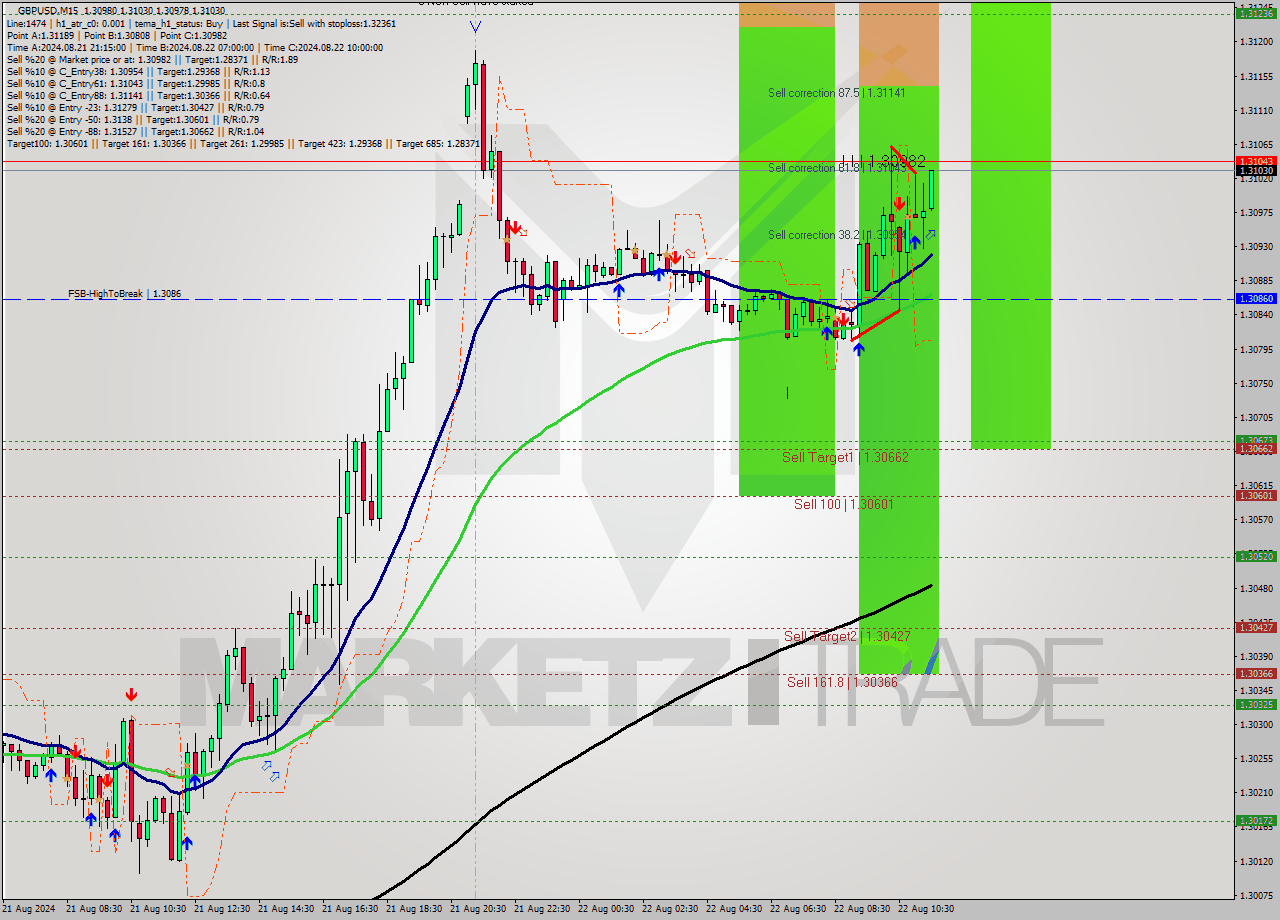Screen dimensions: 1280x920
Task: Click the '21 Aug 20:30' time label
Action: (x=480, y=909)
